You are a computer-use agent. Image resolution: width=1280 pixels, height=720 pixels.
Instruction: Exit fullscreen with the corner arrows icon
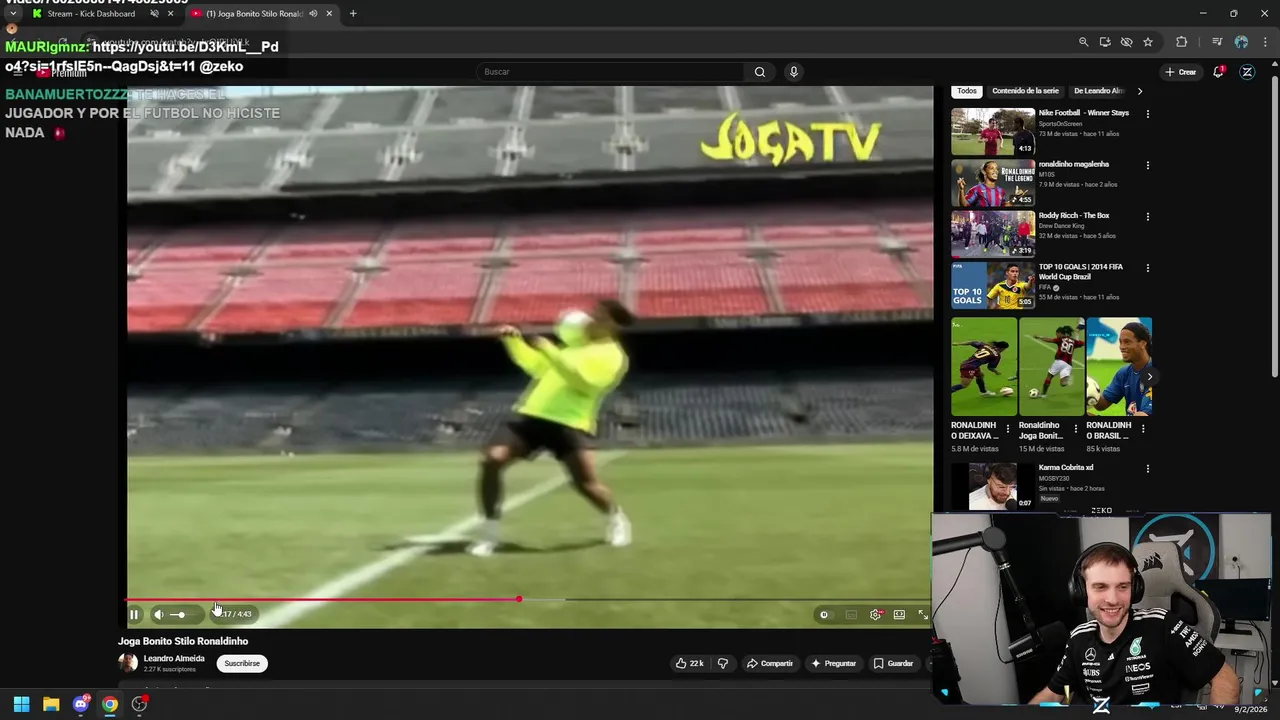click(x=922, y=614)
